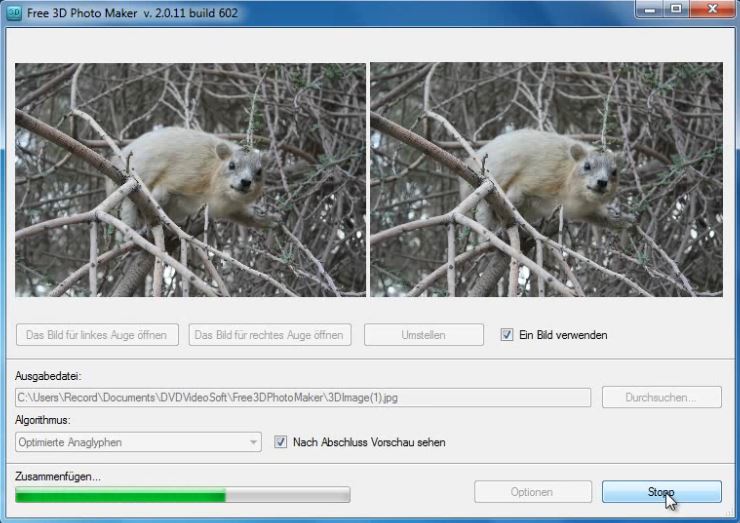This screenshot has width=740, height=523.
Task: Click 'Das Bild für rechtes Auge öffnen' button
Action: (270, 335)
